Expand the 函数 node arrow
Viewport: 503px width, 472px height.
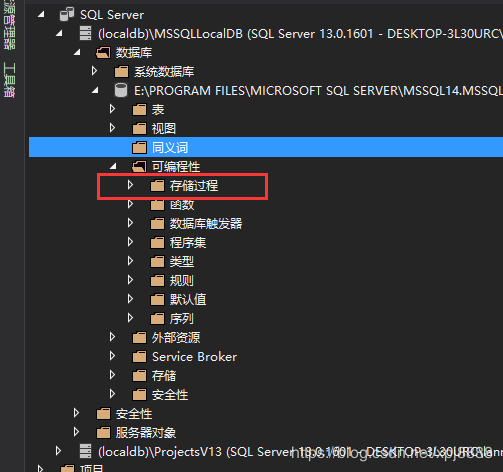(130, 204)
